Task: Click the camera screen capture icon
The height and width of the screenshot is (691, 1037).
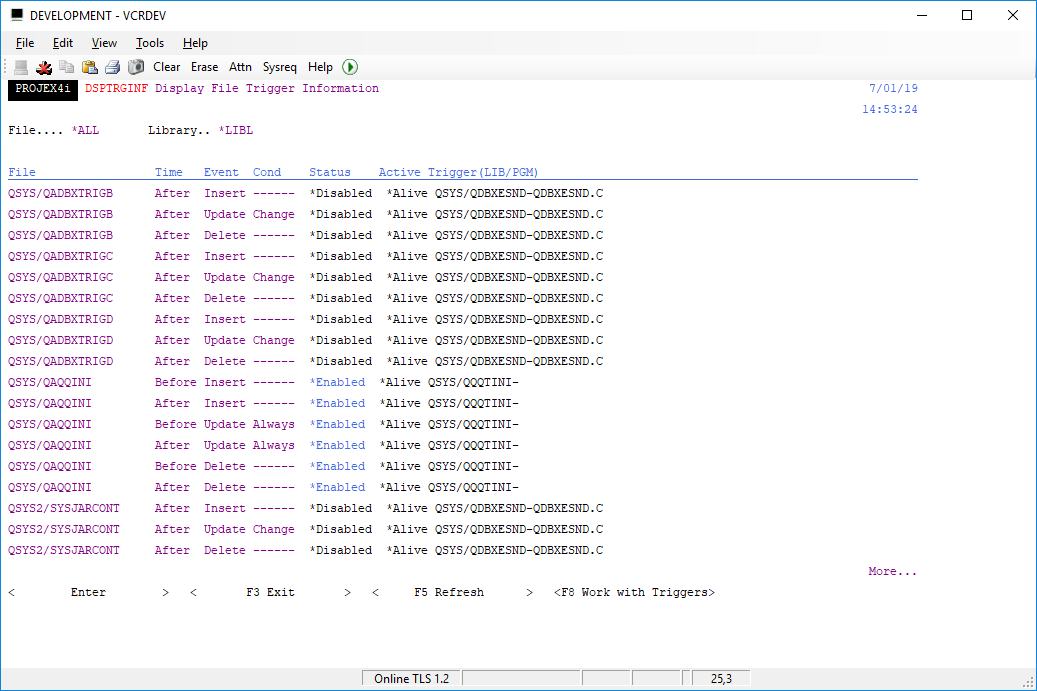Action: [x=136, y=67]
